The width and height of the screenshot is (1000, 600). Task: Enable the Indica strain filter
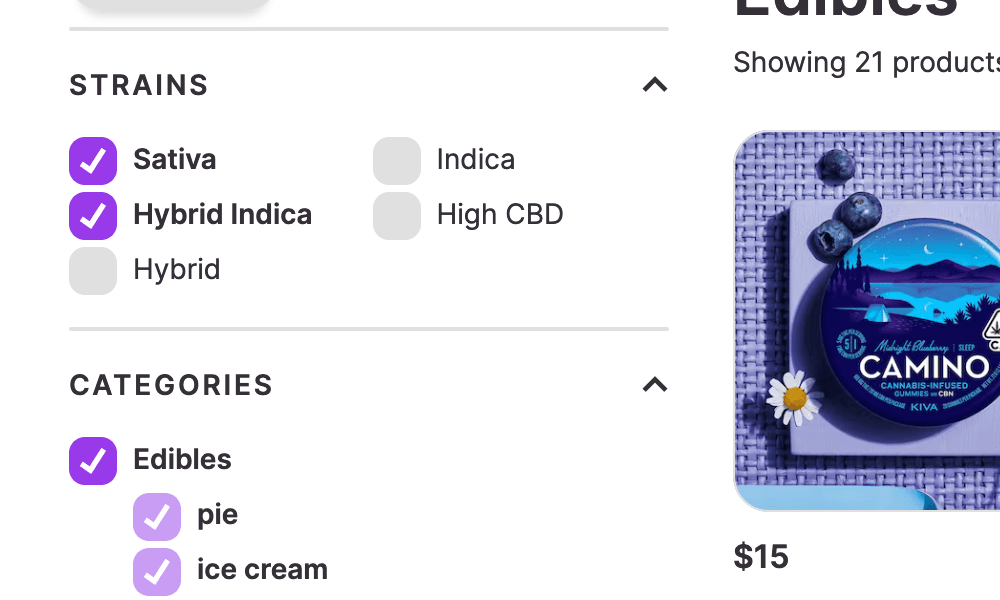coord(396,160)
